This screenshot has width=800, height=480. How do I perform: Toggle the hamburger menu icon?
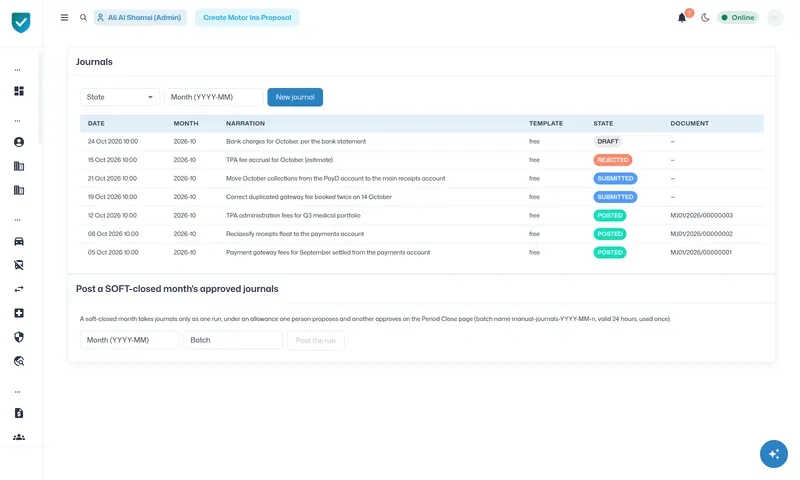click(x=64, y=17)
